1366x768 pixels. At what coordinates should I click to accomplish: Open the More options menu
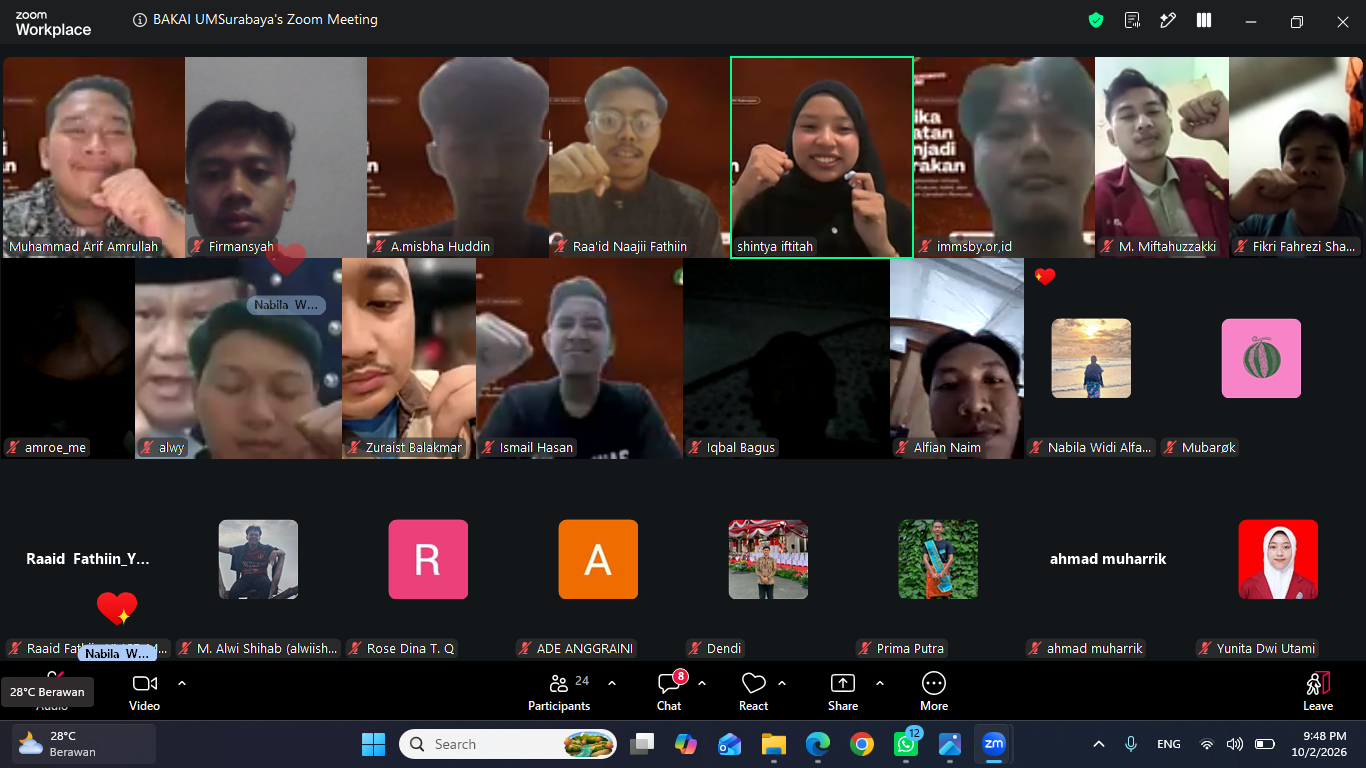(x=934, y=691)
